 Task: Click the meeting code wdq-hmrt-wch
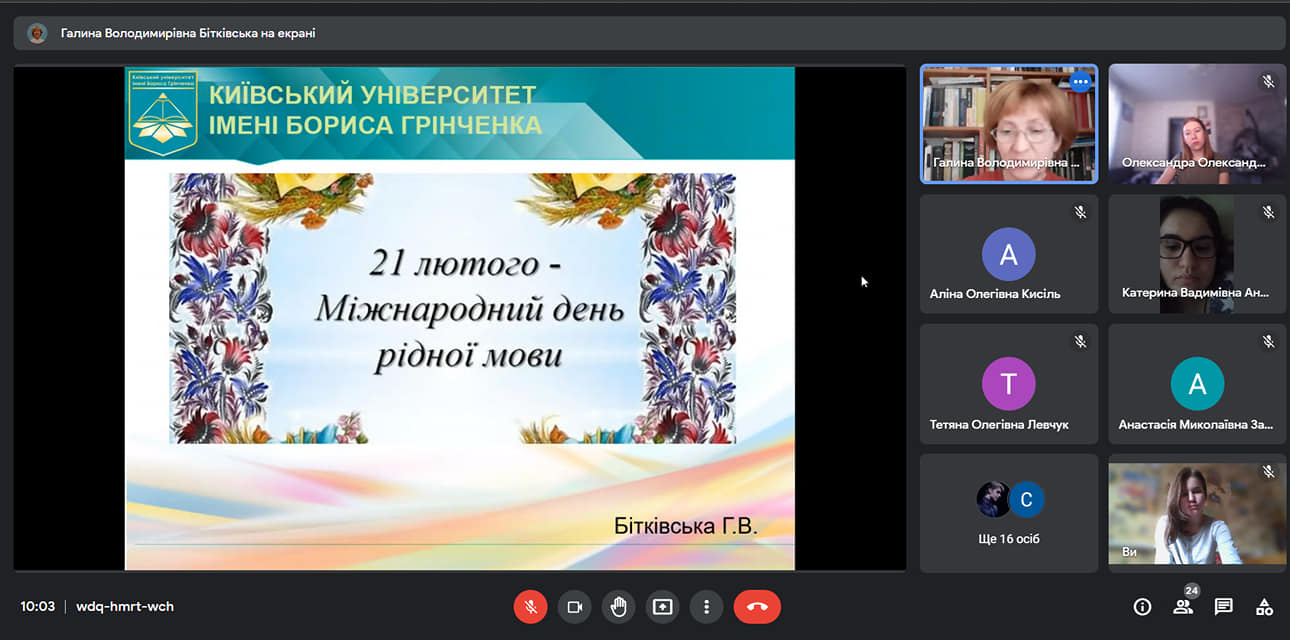tap(125, 606)
